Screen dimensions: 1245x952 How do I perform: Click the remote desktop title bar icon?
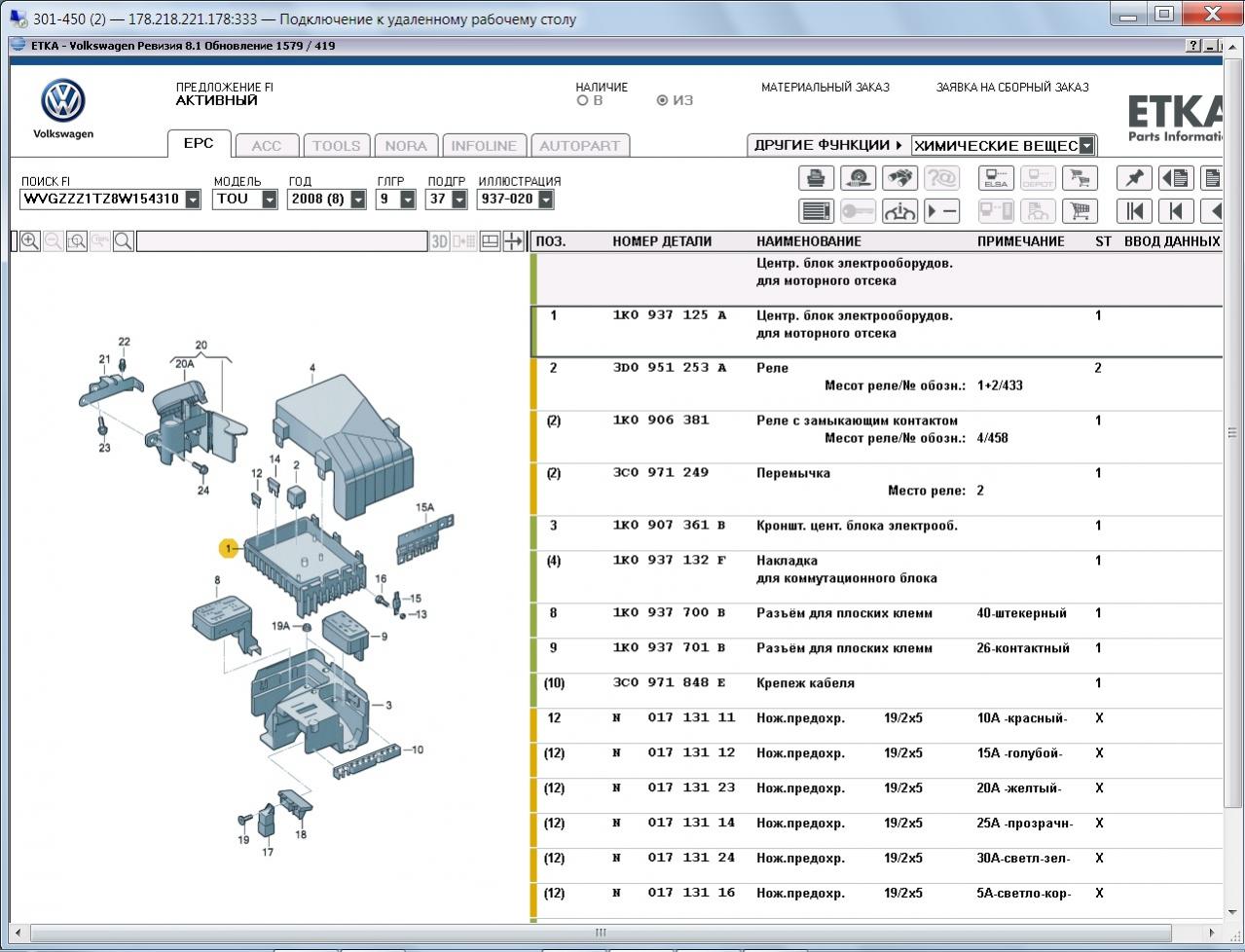click(17, 18)
